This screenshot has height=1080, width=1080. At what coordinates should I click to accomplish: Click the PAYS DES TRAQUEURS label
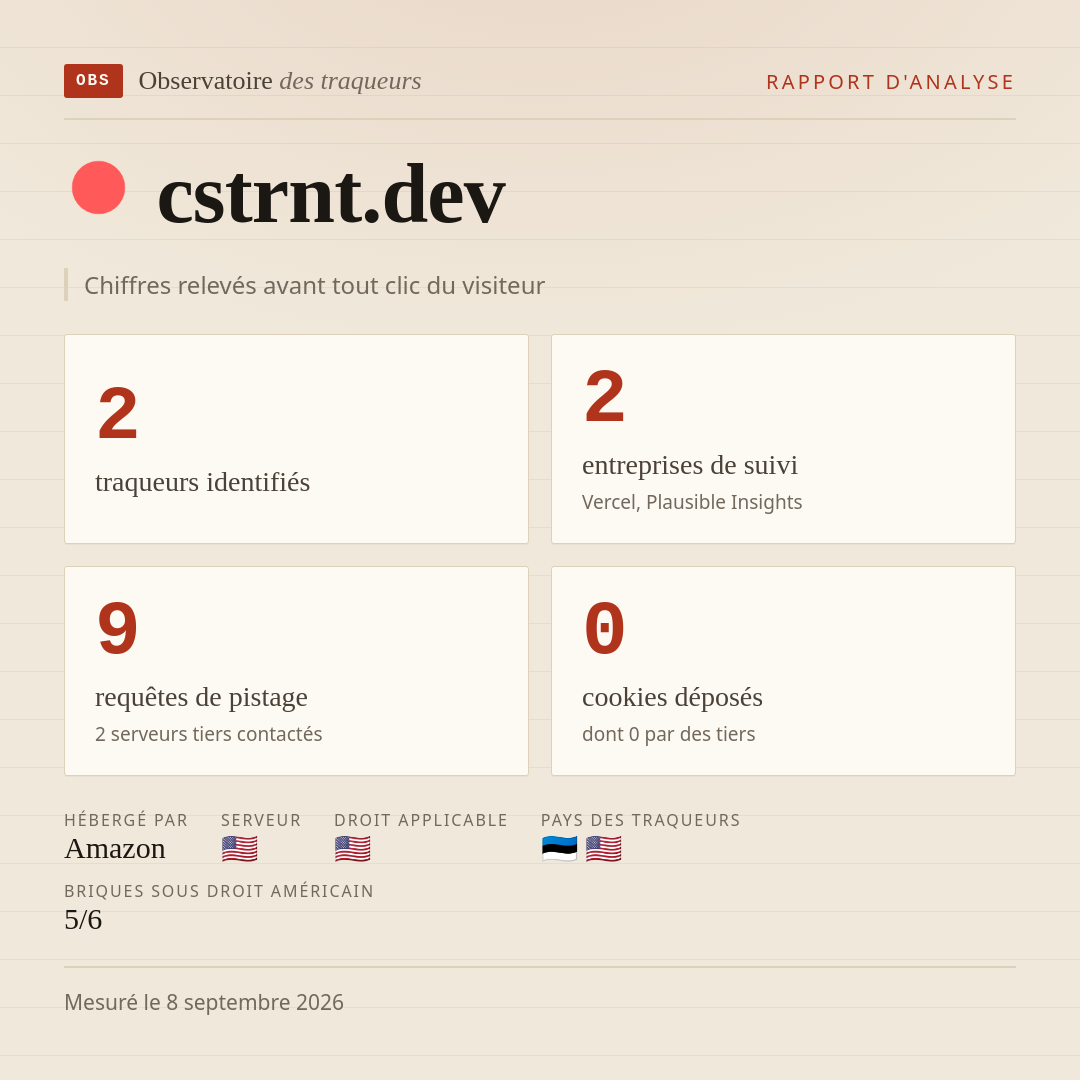coord(641,820)
